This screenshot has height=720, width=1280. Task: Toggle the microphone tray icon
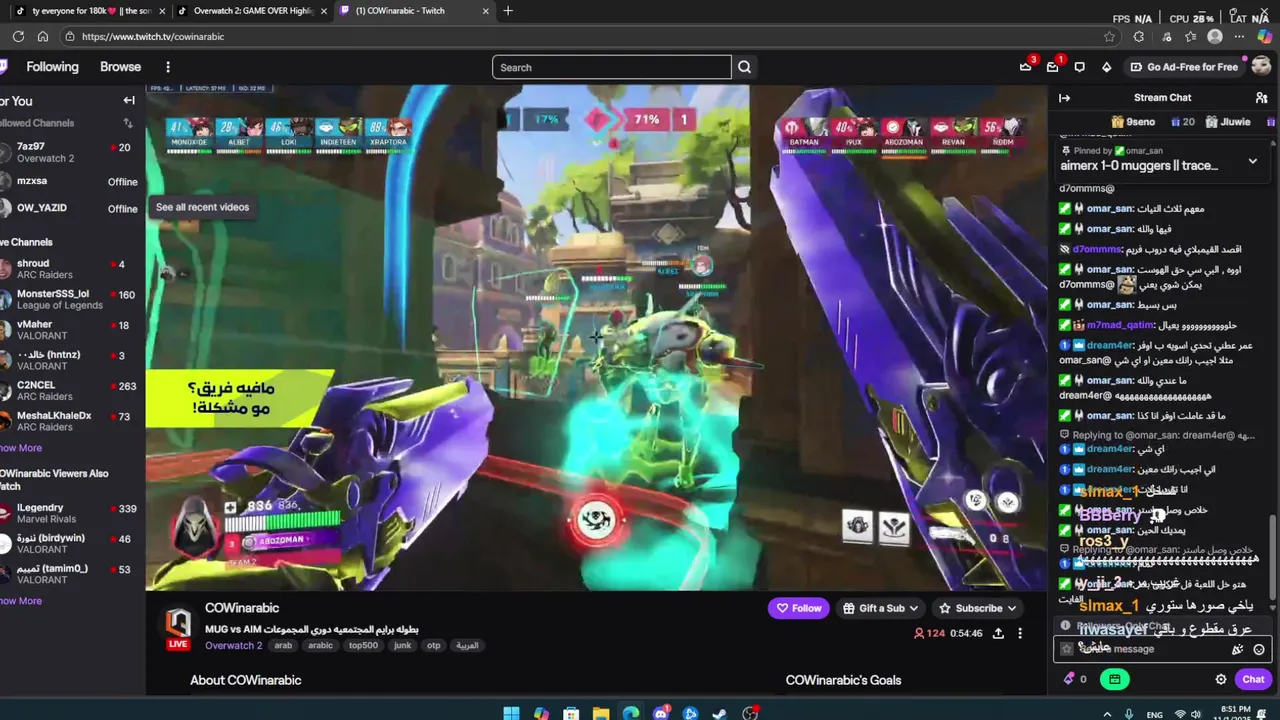(1130, 715)
